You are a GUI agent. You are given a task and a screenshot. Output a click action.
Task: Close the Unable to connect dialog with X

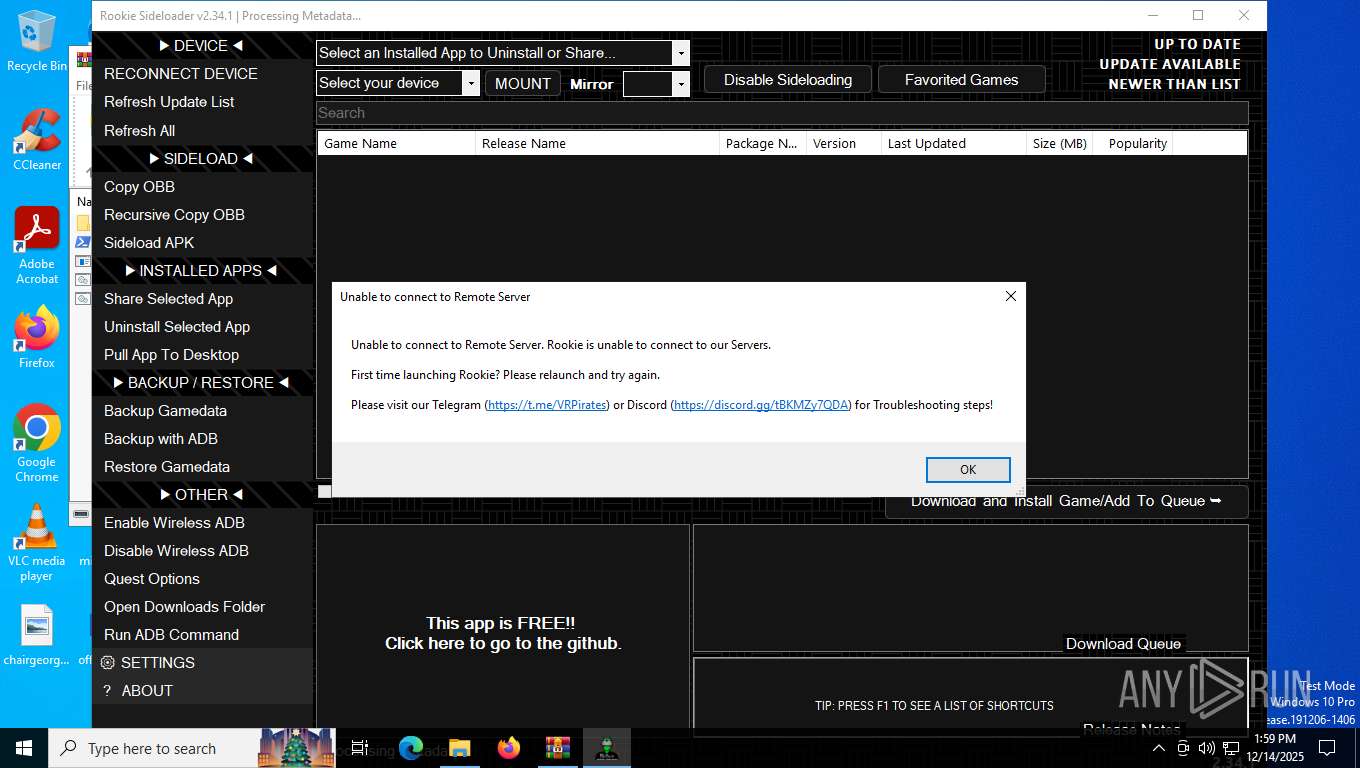1010,297
